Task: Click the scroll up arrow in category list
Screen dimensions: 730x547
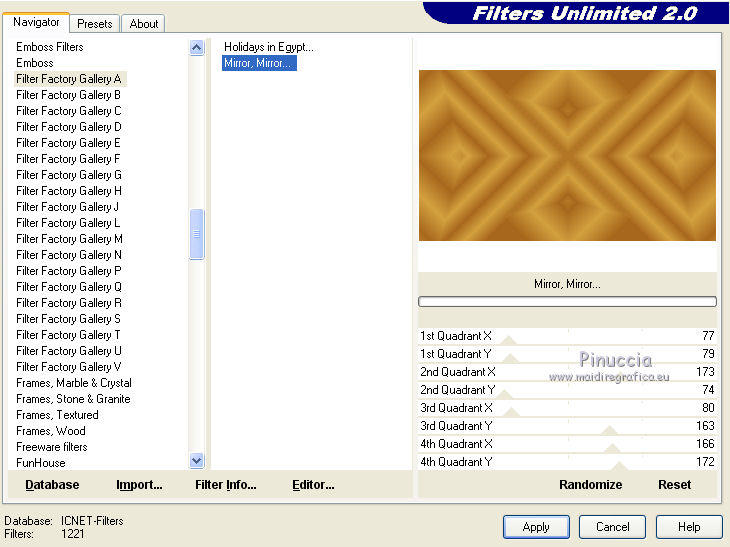Action: 196,47
